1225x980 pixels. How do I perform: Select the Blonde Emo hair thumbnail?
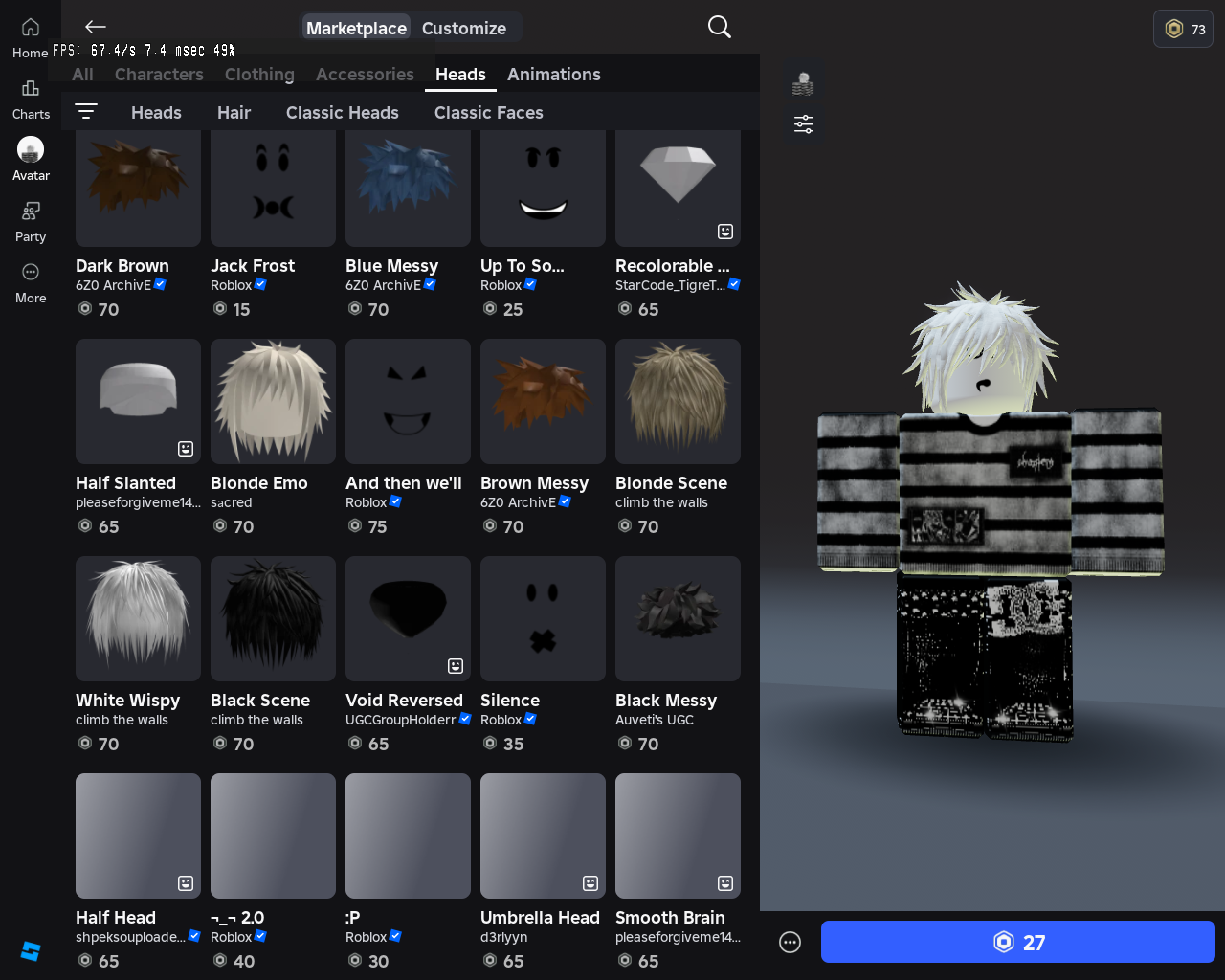(x=273, y=401)
